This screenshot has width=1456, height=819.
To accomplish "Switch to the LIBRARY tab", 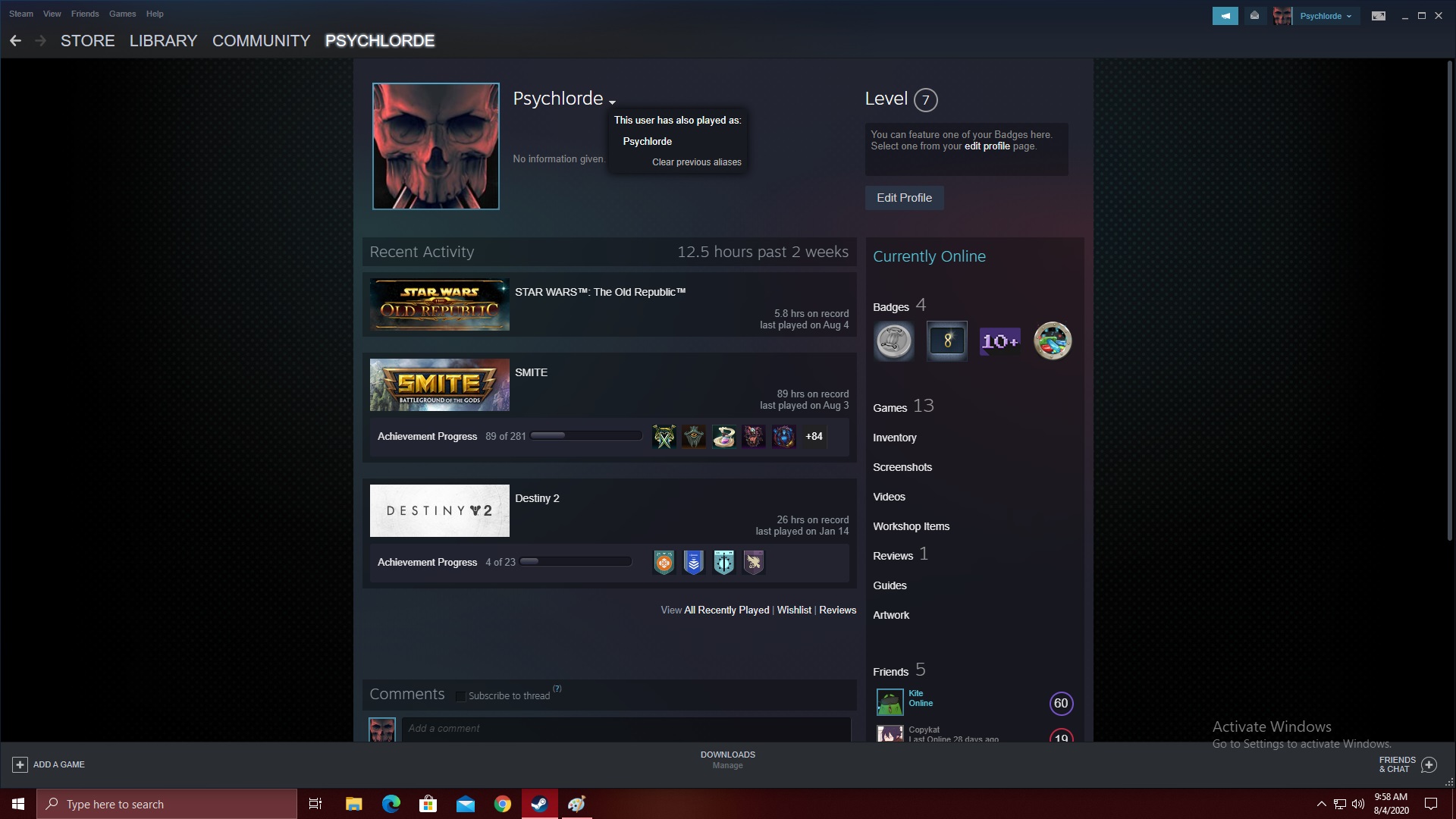I will pos(163,41).
